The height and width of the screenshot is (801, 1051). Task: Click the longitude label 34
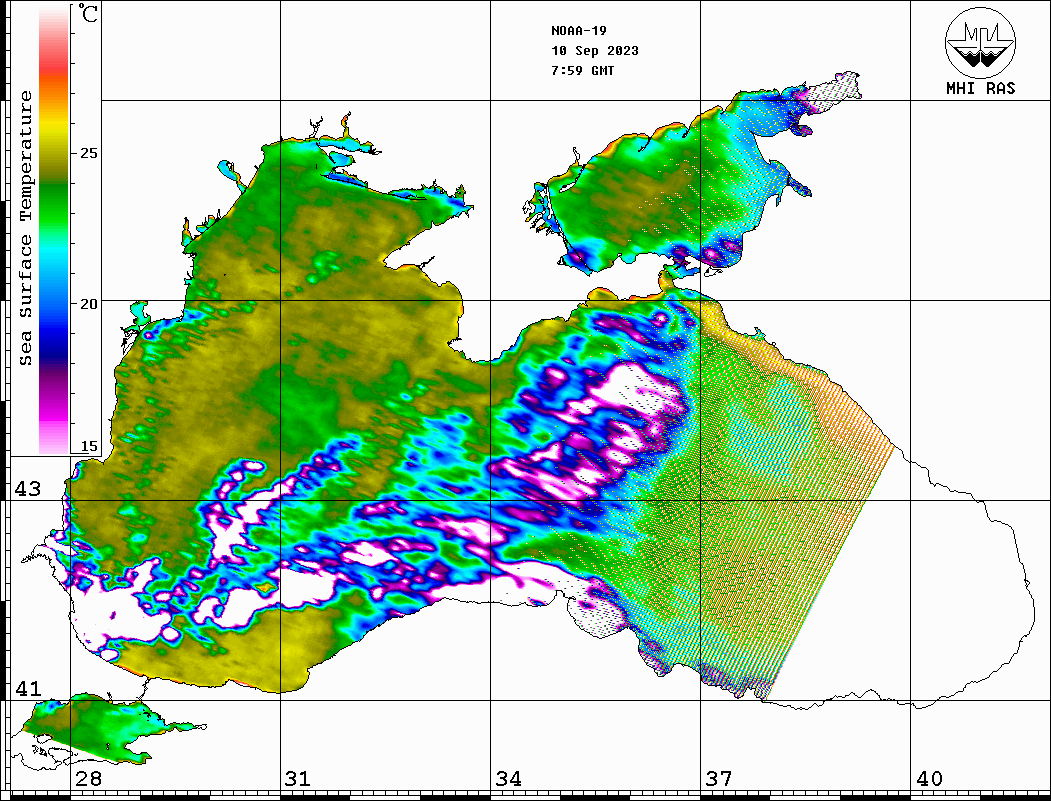tap(508, 779)
